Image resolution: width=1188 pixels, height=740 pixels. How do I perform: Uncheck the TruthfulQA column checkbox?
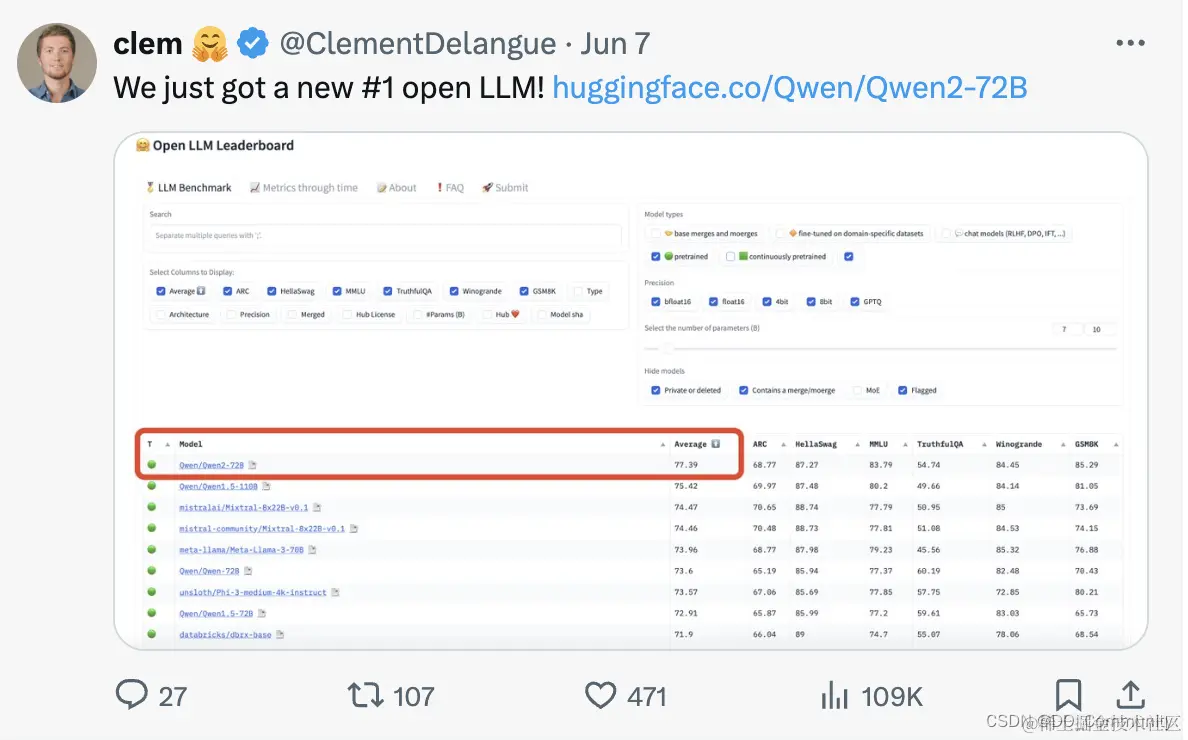click(x=388, y=291)
